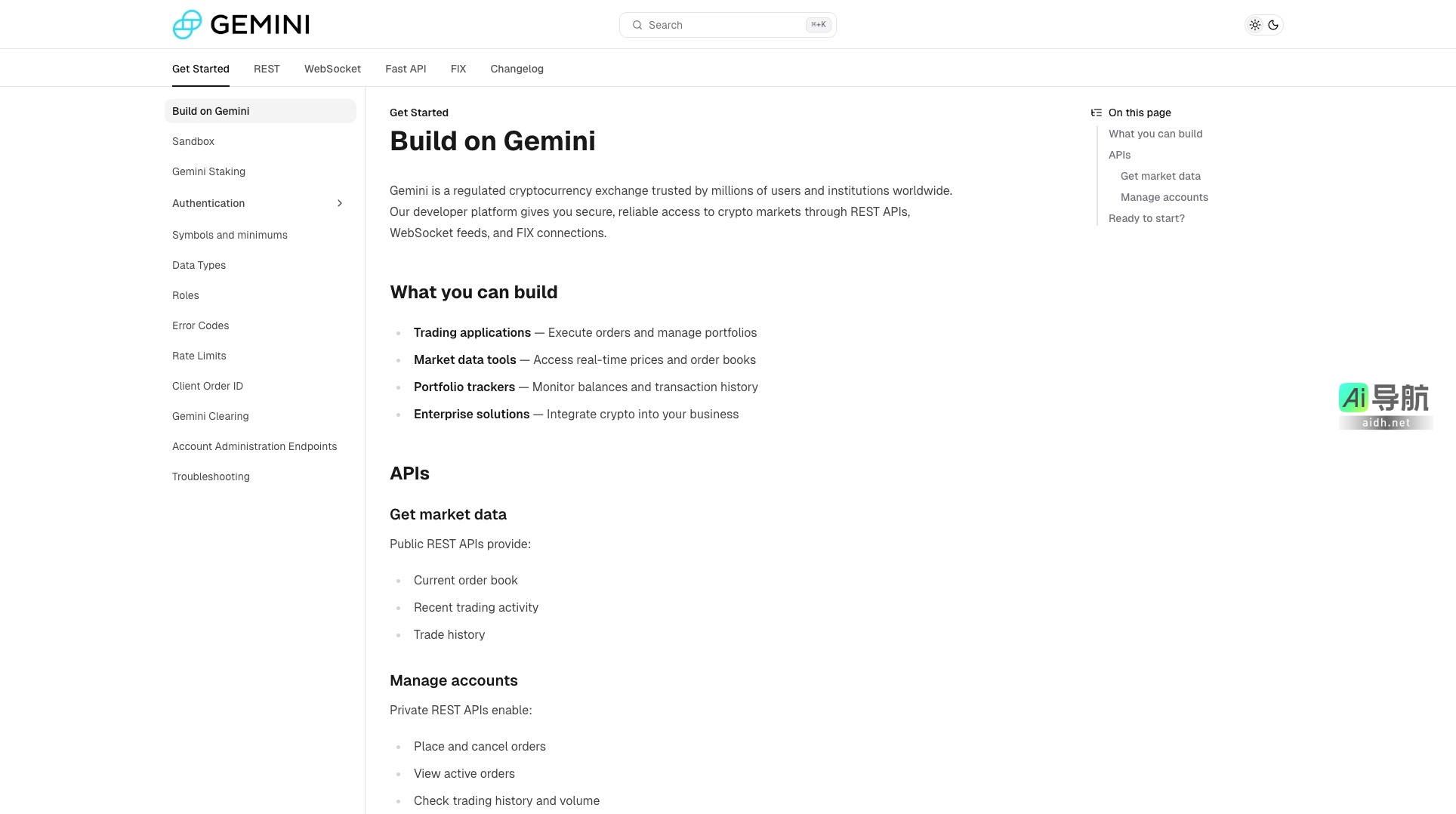Switch to light mode sun icon
Image resolution: width=1456 pixels, height=814 pixels.
point(1255,25)
